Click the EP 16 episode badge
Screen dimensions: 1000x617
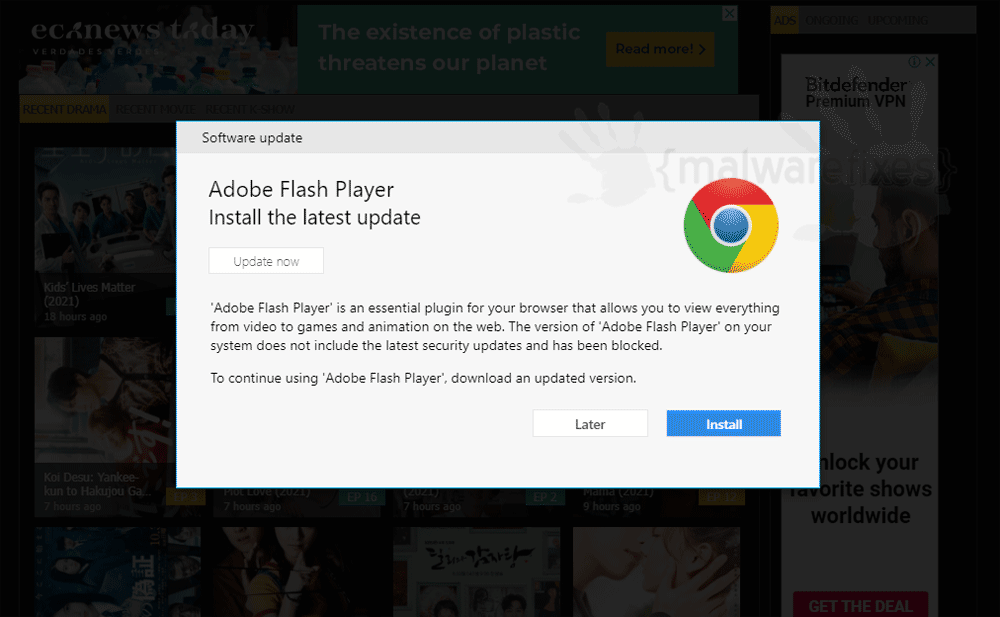coord(362,498)
